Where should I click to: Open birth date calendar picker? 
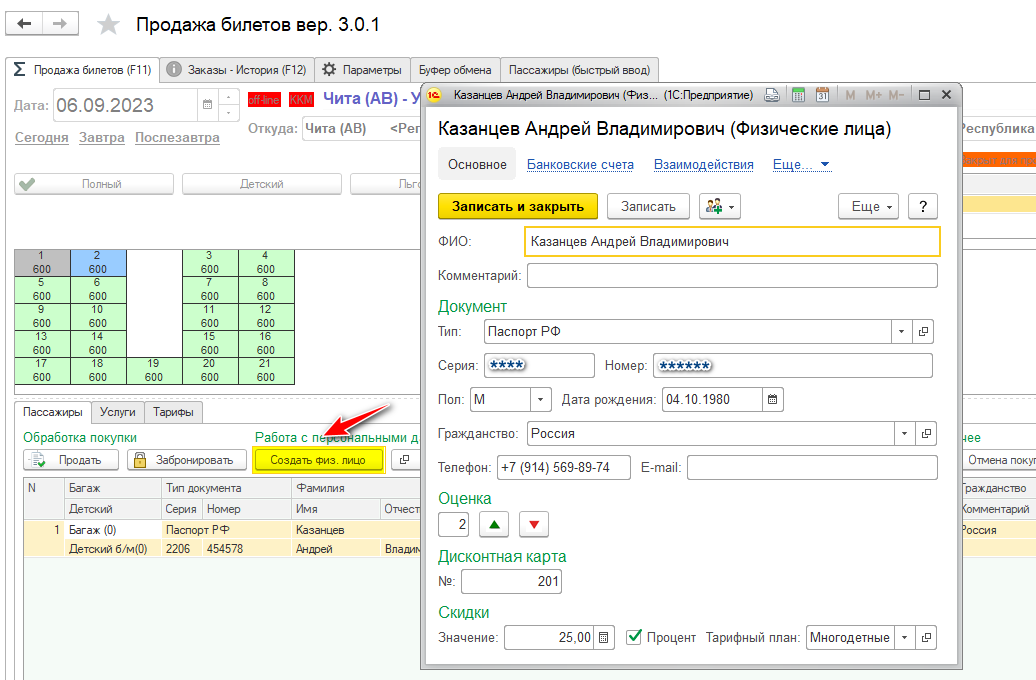pos(772,400)
